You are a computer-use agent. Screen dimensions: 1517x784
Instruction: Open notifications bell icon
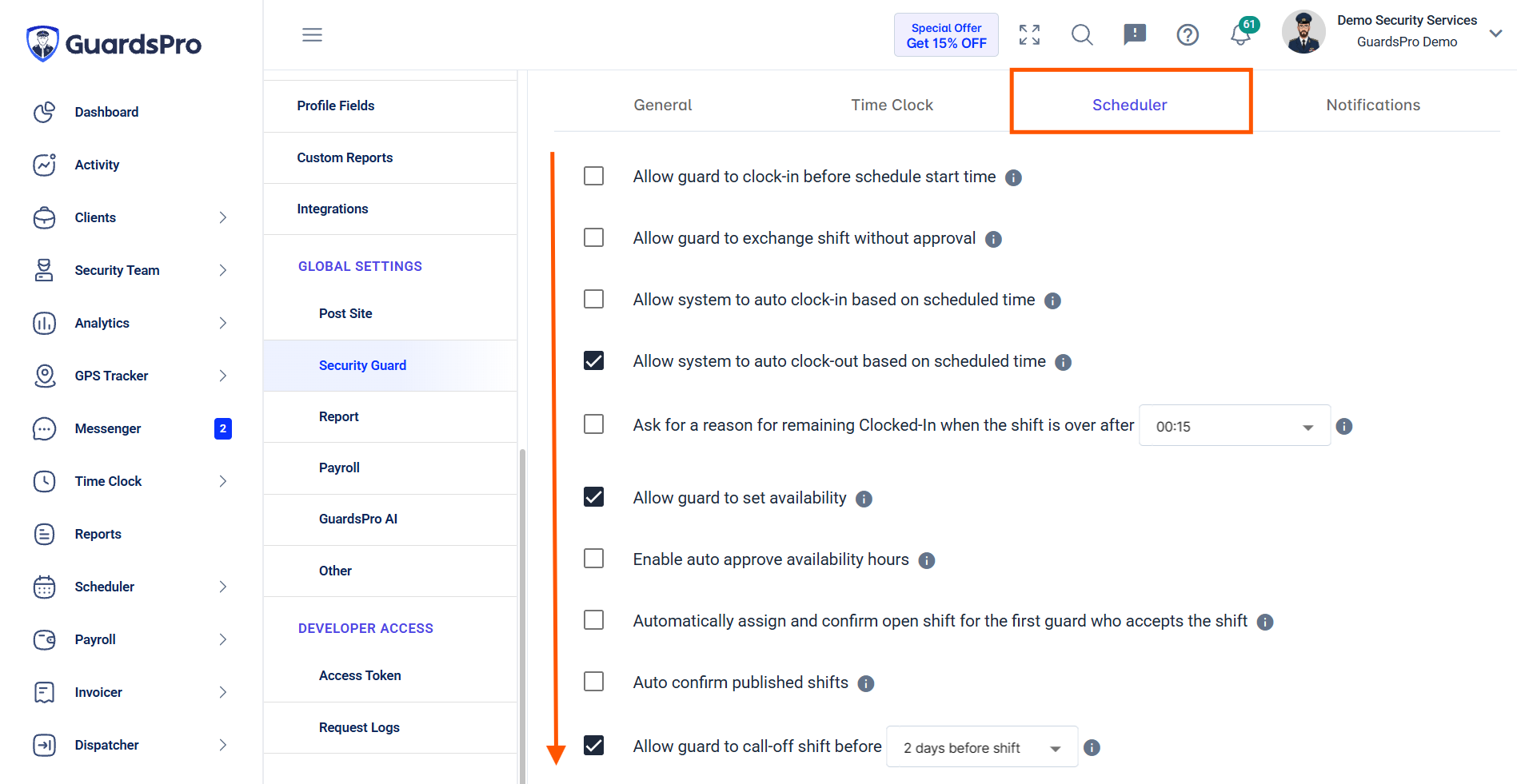point(1240,34)
